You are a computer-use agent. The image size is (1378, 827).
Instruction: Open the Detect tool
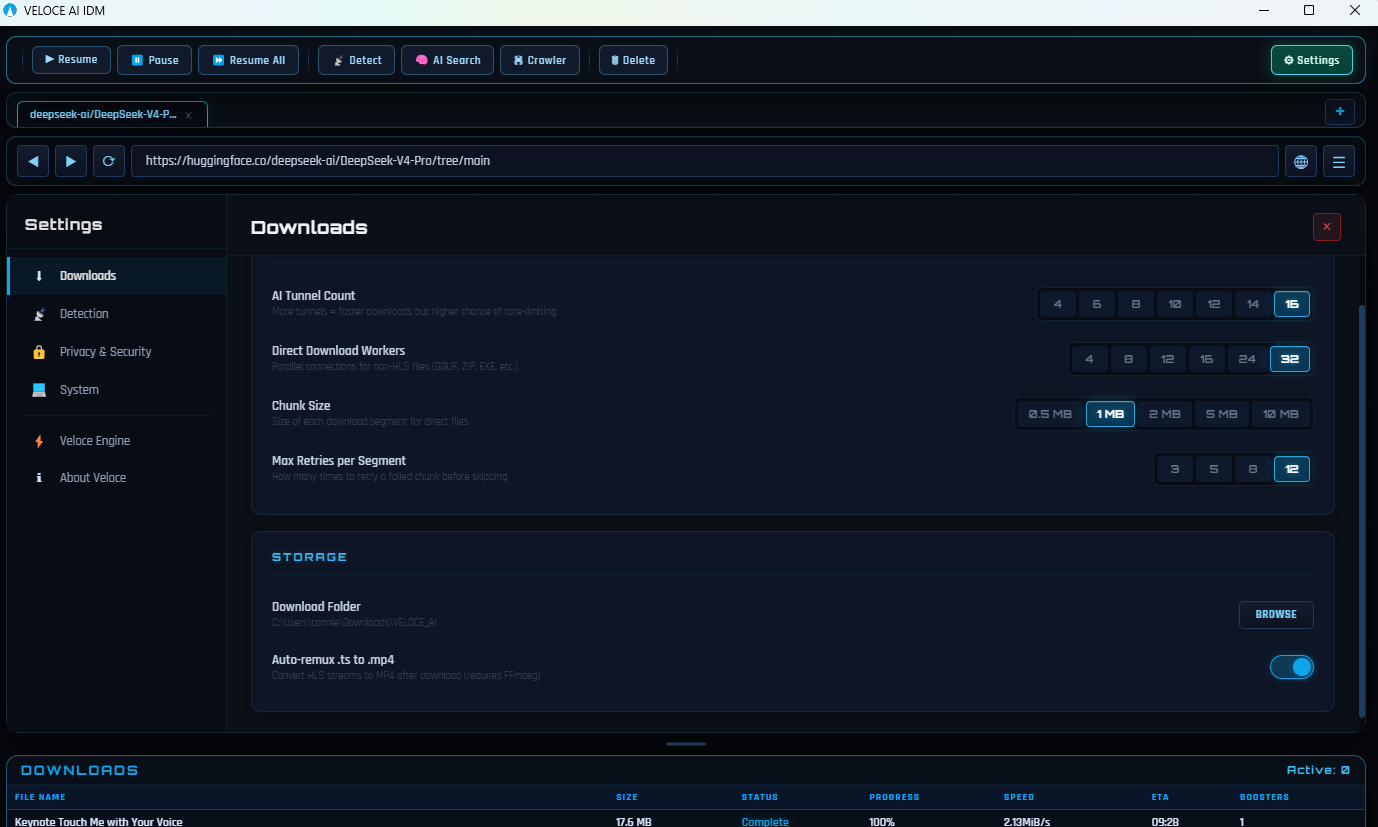coord(356,60)
